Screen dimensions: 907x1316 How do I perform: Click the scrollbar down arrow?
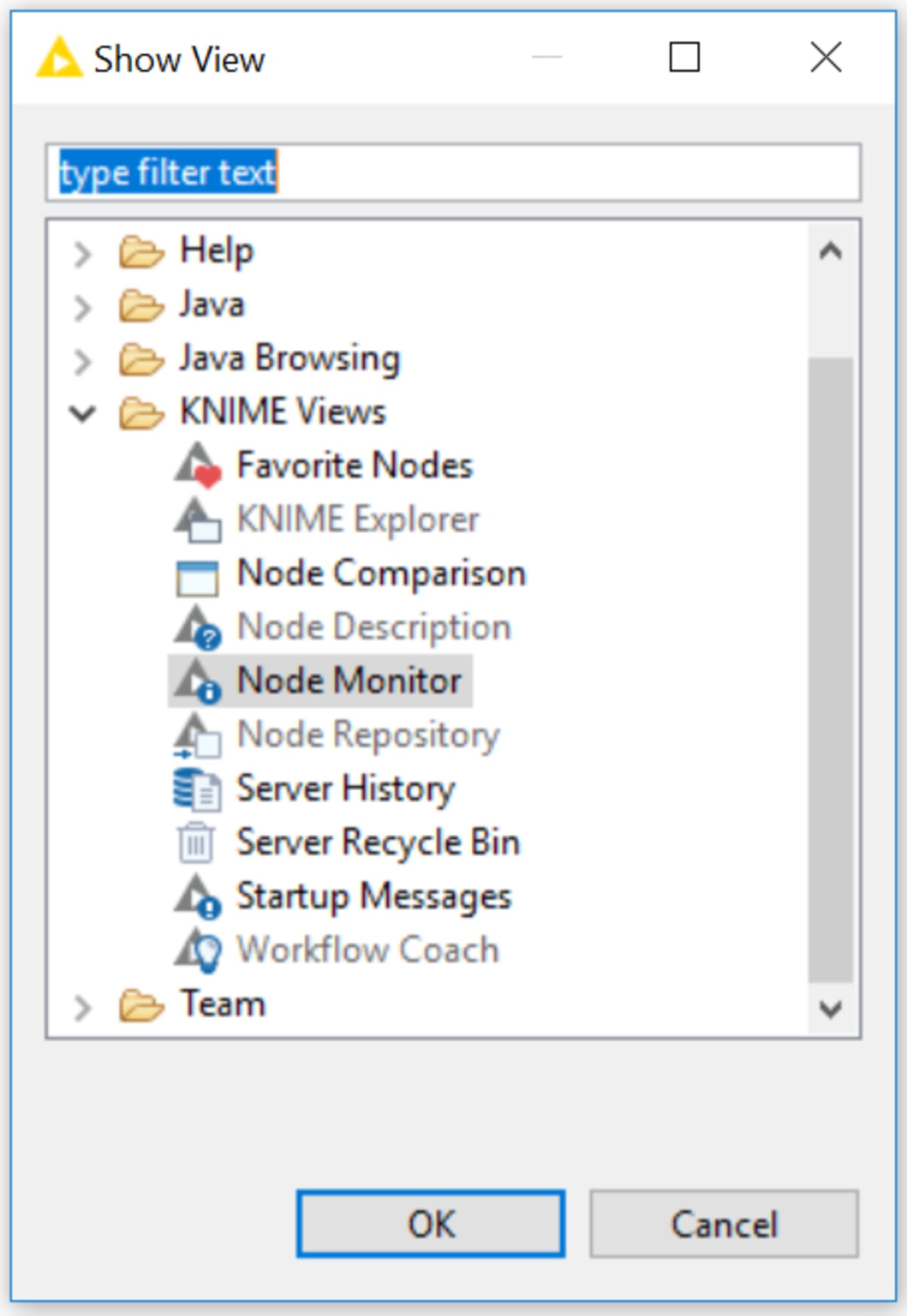[x=830, y=1008]
